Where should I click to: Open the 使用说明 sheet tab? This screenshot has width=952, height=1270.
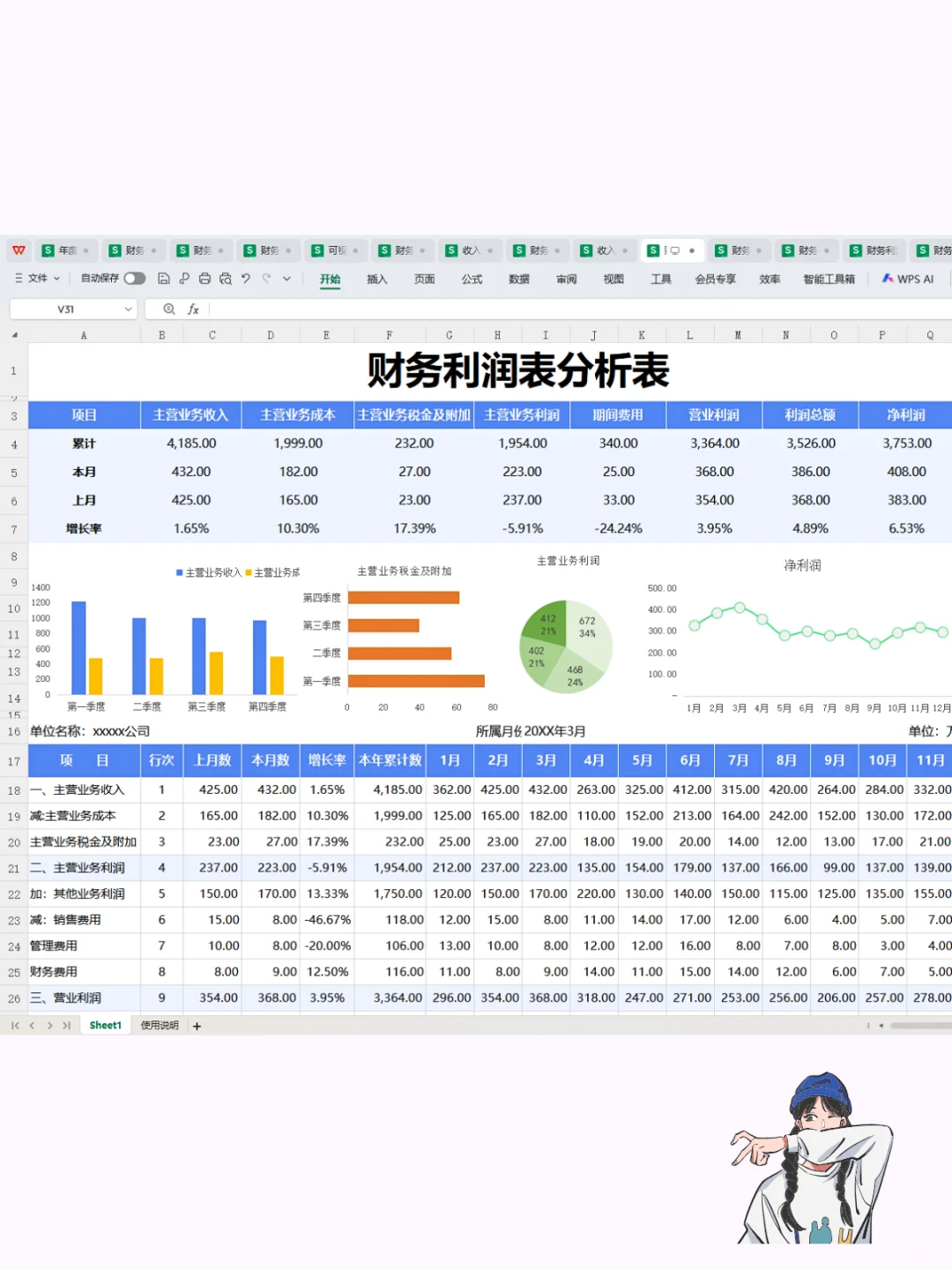click(158, 1026)
